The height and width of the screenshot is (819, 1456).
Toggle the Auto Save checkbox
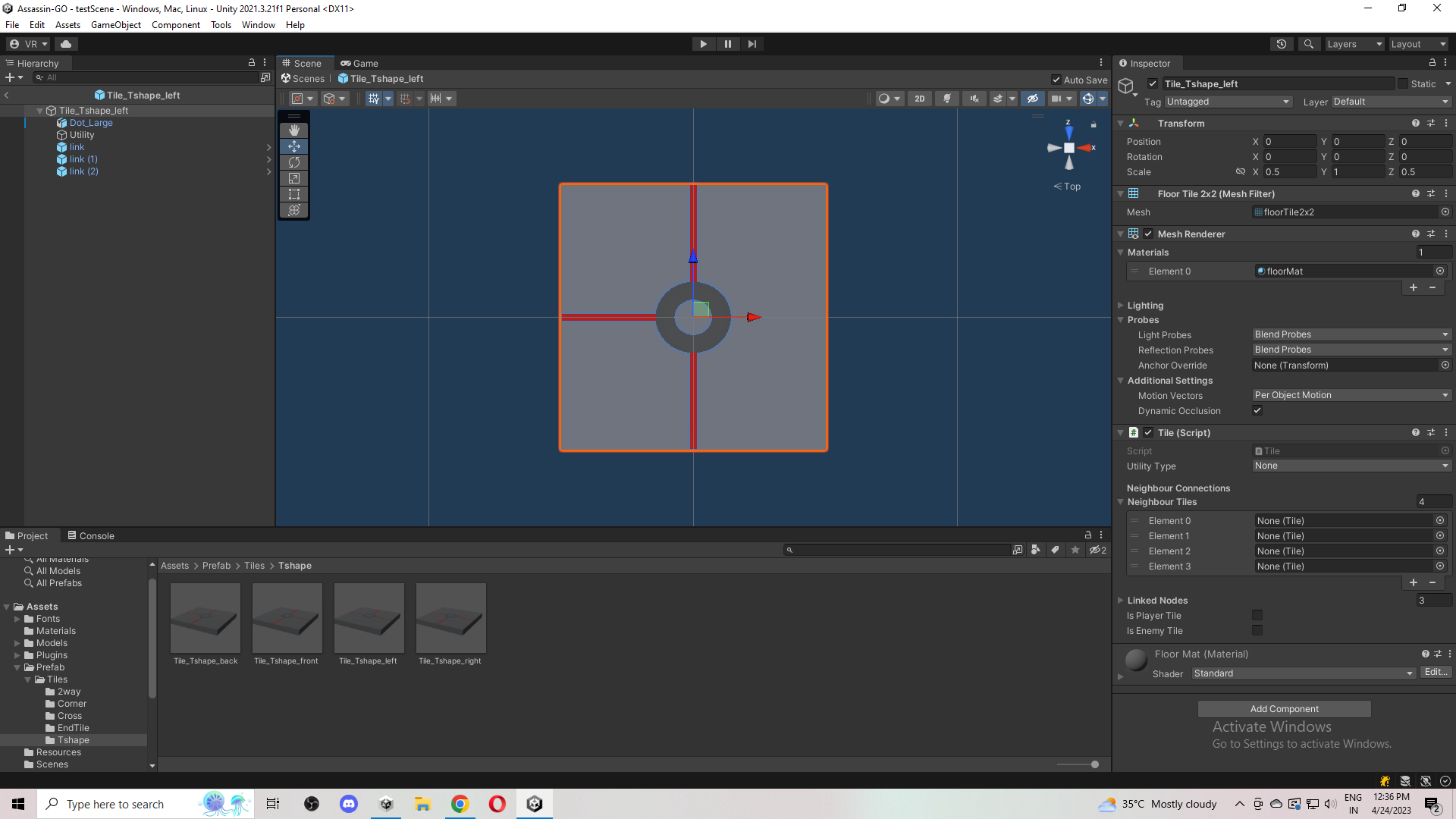click(1056, 80)
